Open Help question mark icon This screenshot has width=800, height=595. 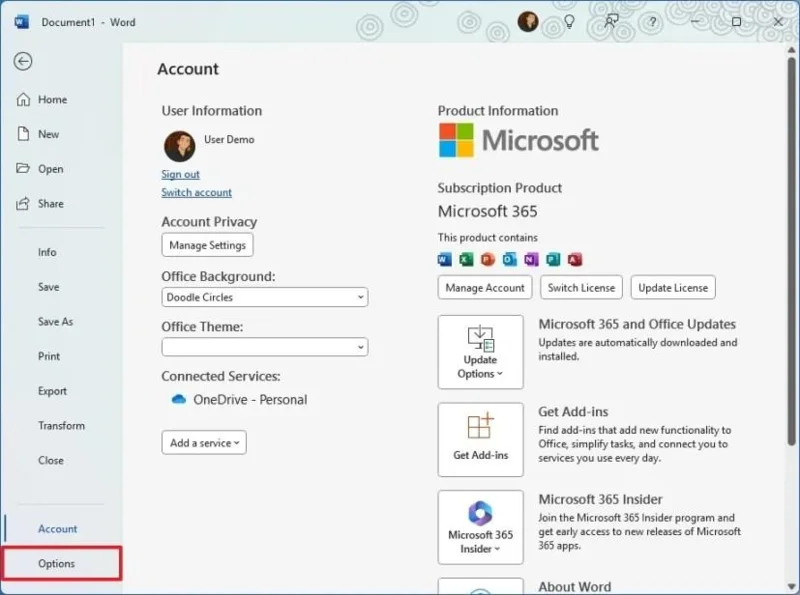(x=653, y=22)
